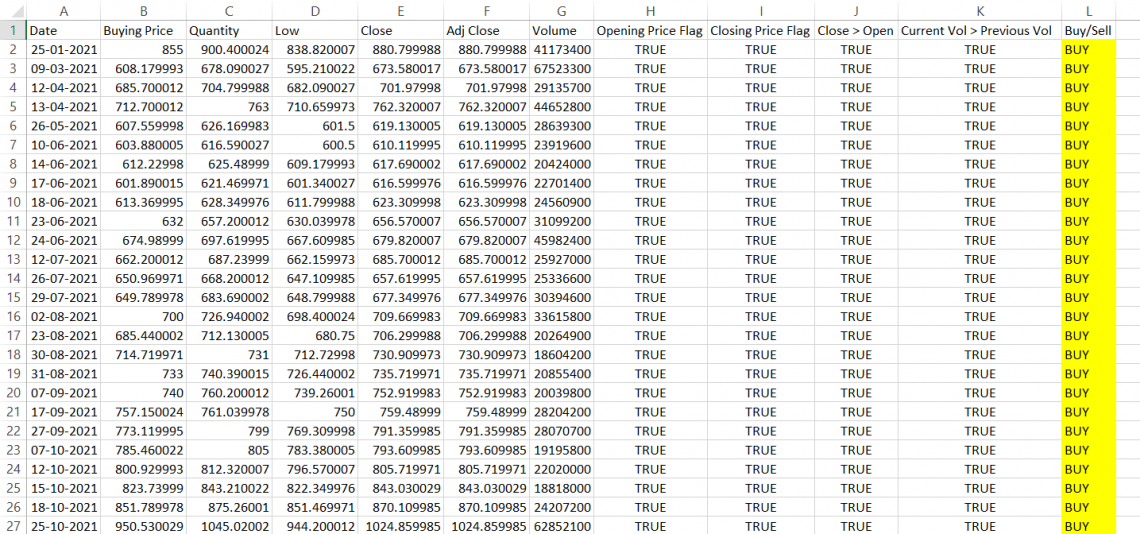Image resolution: width=1140 pixels, height=534 pixels.
Task: Click the Select All corner of the grid
Action: coord(12,10)
